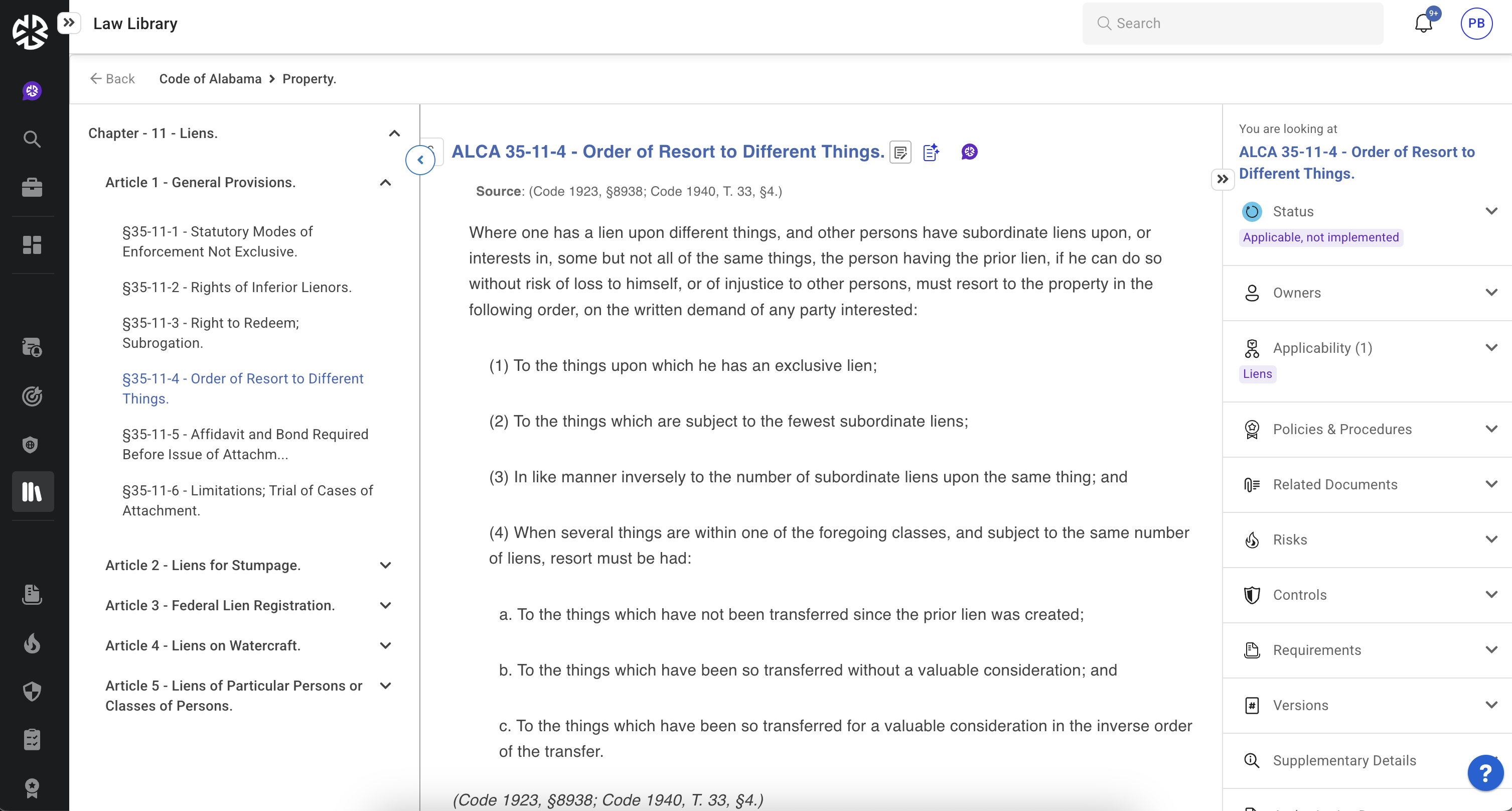Image resolution: width=1512 pixels, height=811 pixels.
Task: Expand the main sidebar with double chevron
Action: click(x=69, y=23)
